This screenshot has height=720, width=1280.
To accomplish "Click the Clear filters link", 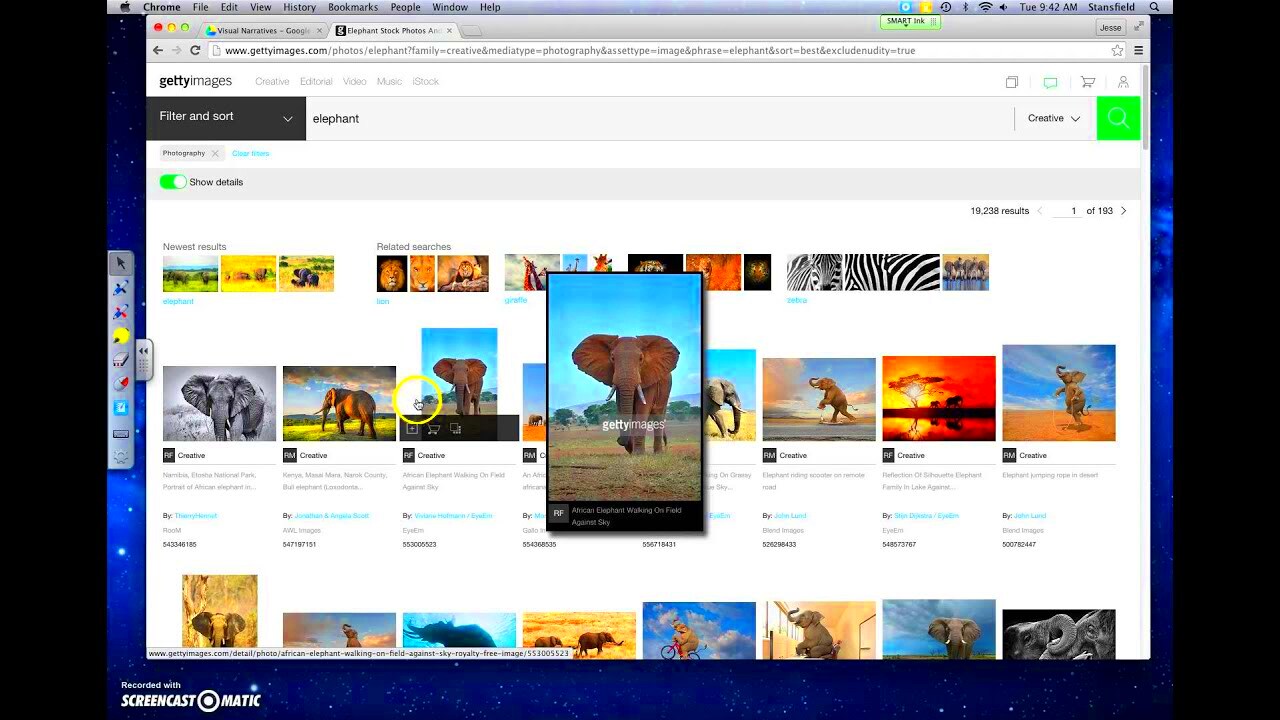I will [250, 153].
